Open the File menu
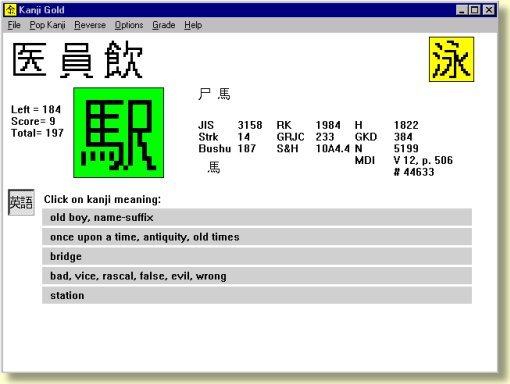The height and width of the screenshot is (384, 510). tap(14, 25)
